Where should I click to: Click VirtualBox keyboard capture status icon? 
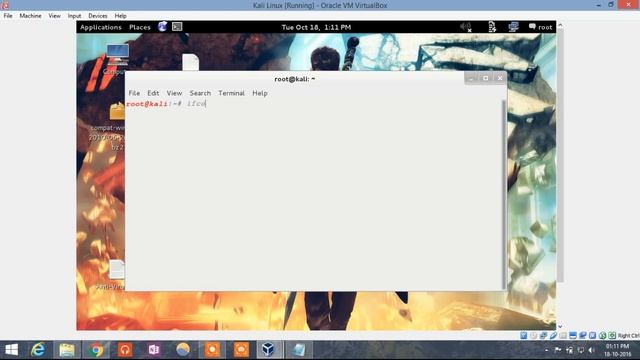click(612, 336)
